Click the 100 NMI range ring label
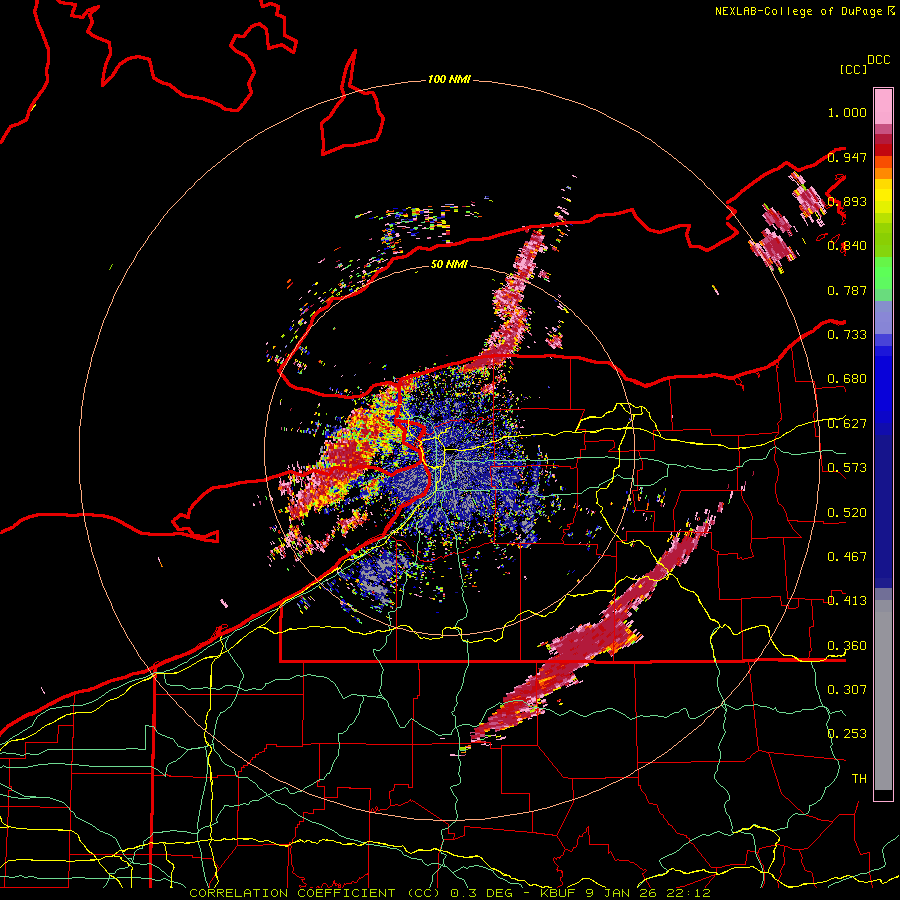Image resolution: width=900 pixels, height=900 pixels. [x=449, y=79]
